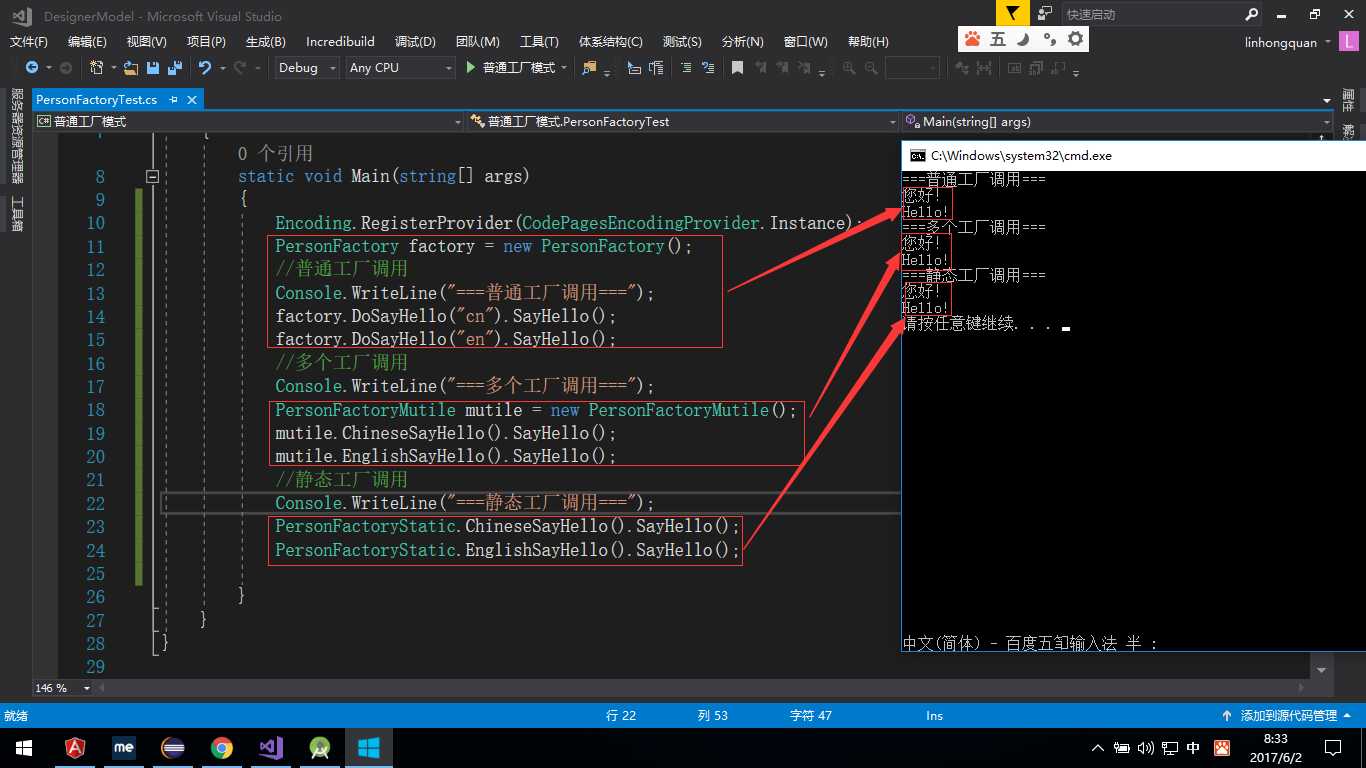Image resolution: width=1366 pixels, height=768 pixels.
Task: Click the Ins indicator in status bar
Action: click(934, 716)
